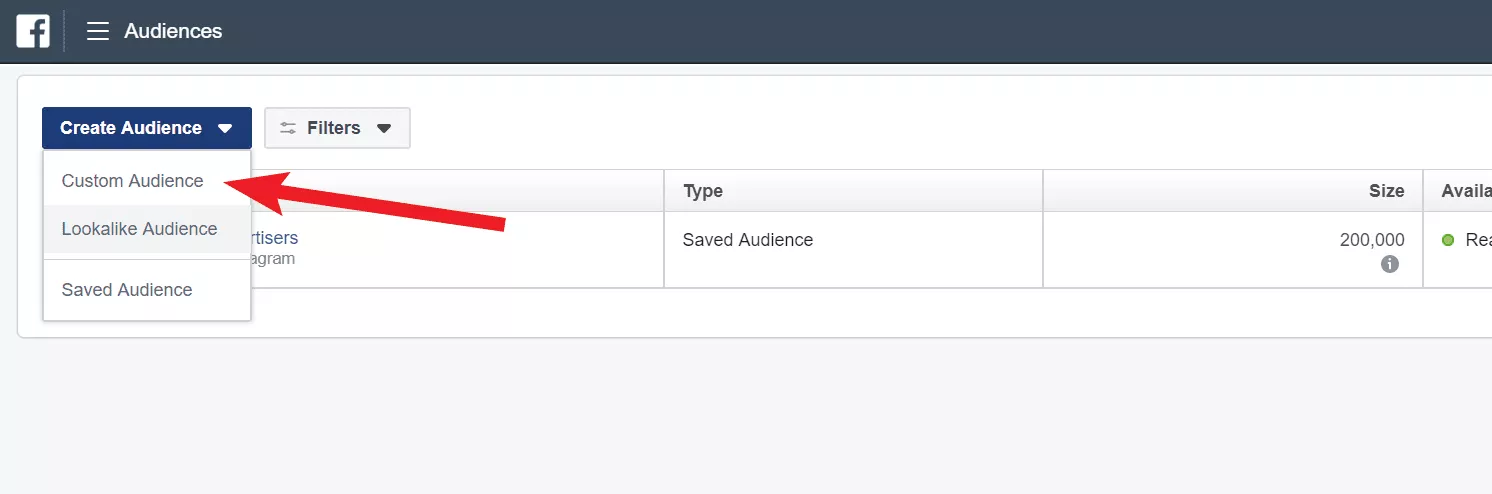The image size is (1492, 494).
Task: Click the green availability status dot
Action: point(1447,240)
